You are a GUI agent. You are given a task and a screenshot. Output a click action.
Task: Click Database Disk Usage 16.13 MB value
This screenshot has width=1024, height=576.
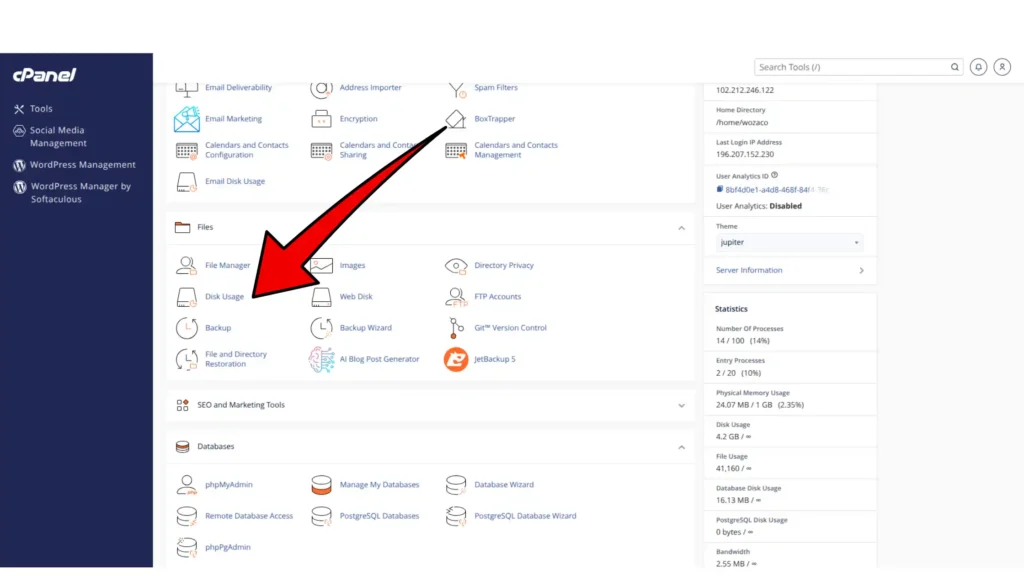point(738,500)
